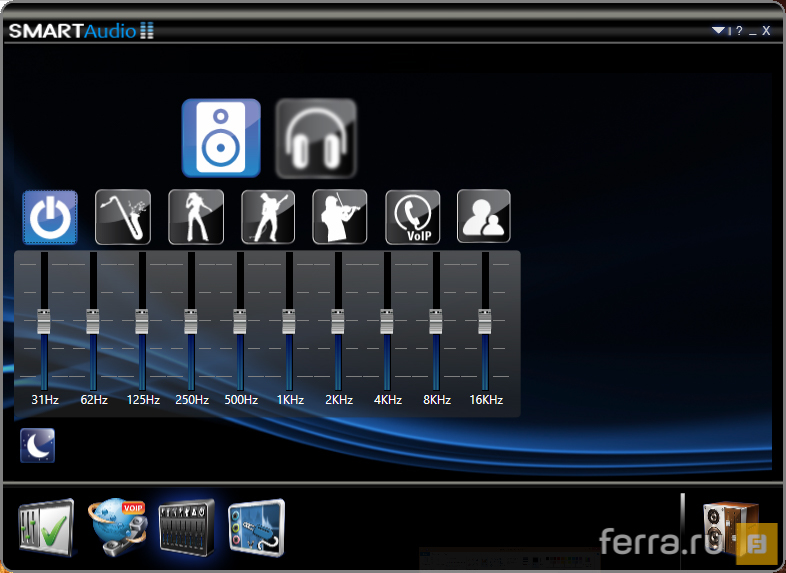Choose the saxophone jazz preset
Viewport: 786px width, 573px height.
(x=123, y=217)
